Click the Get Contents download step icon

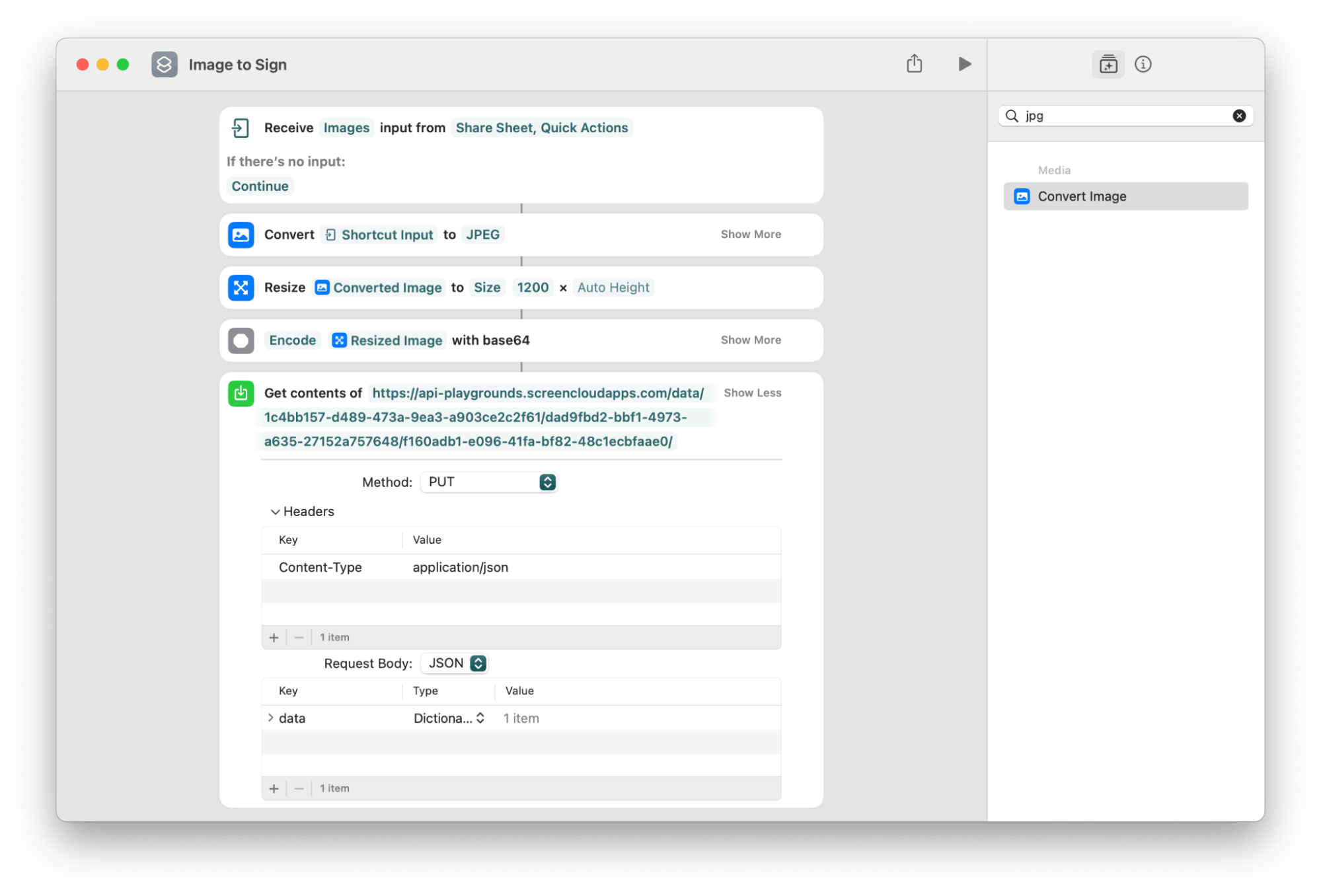pos(241,392)
